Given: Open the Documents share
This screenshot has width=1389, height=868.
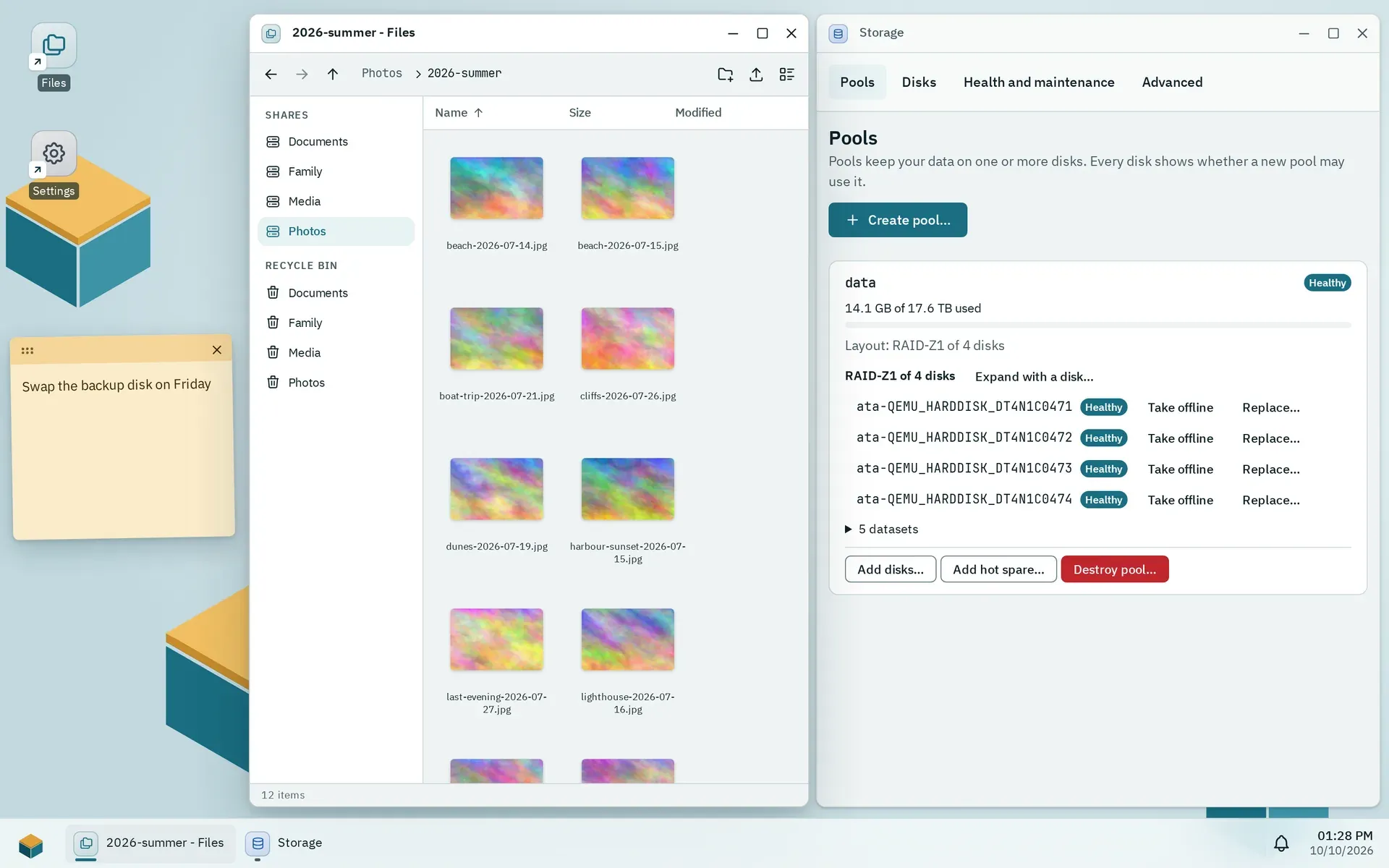Looking at the screenshot, I should tap(336, 142).
